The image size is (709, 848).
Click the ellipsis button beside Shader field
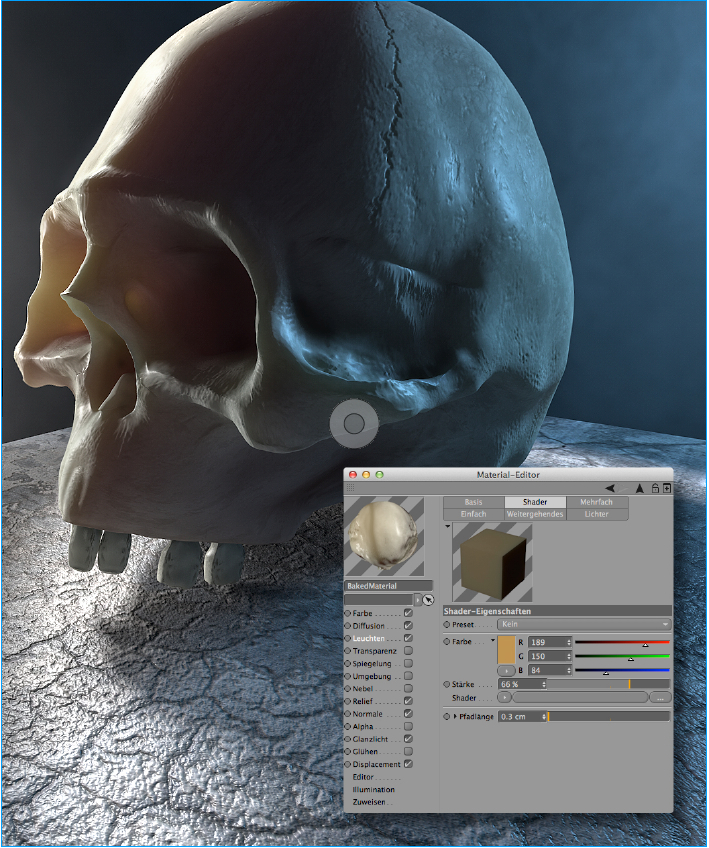pyautogui.click(x=660, y=697)
